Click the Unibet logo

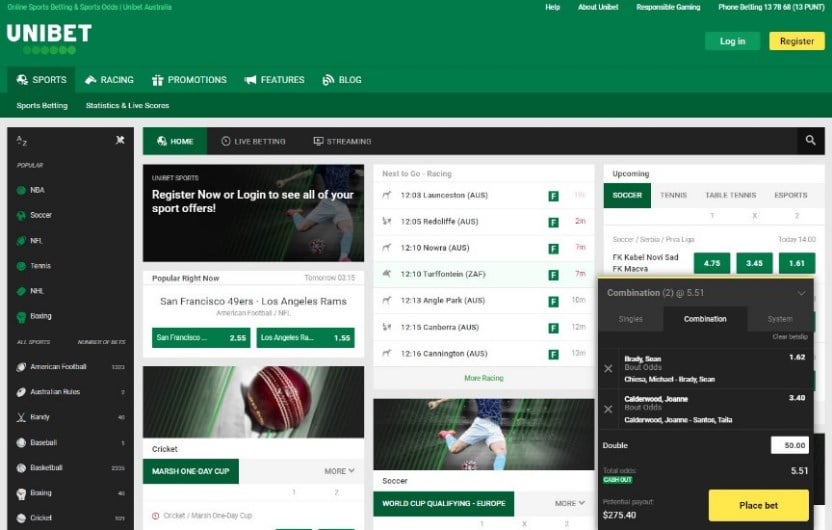49,39
